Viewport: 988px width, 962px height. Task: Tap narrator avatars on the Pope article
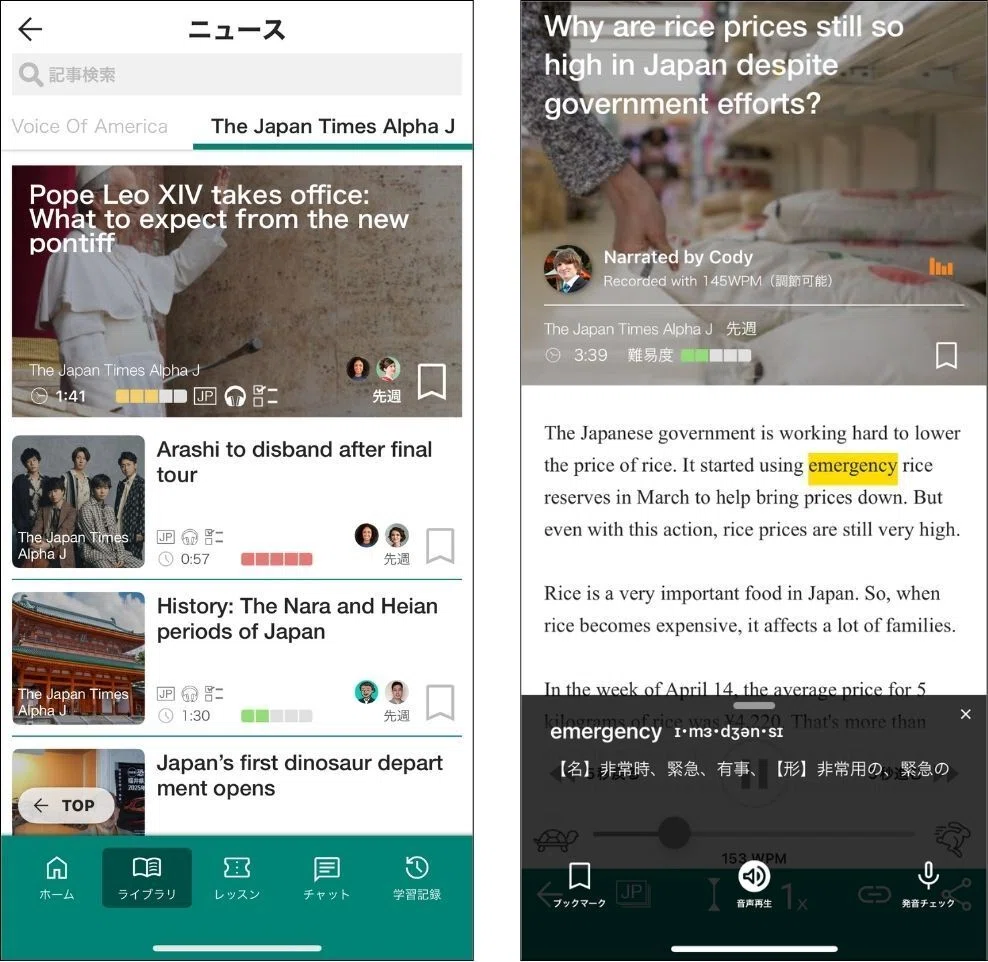pos(374,369)
